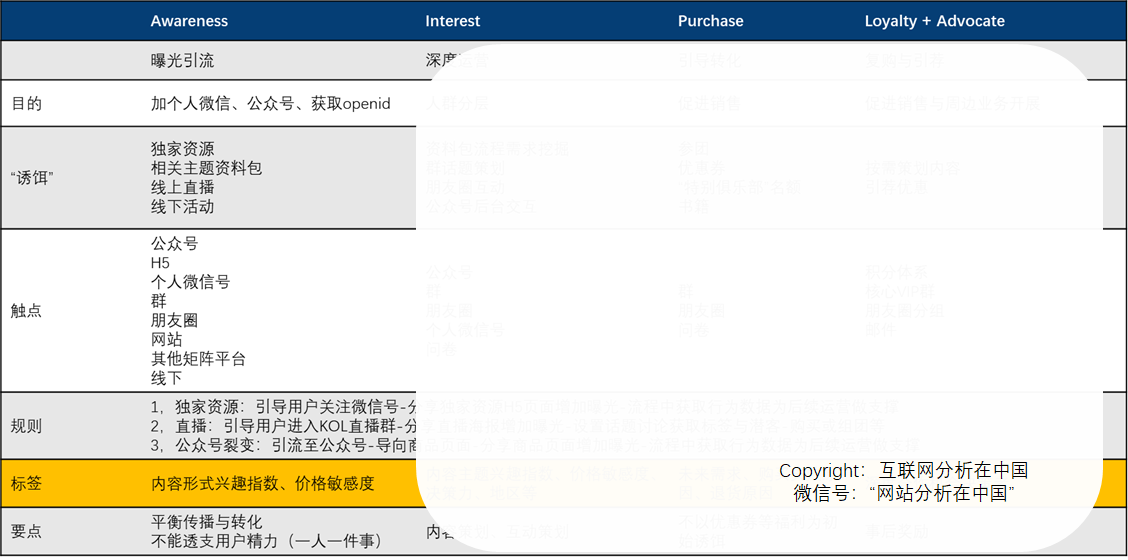This screenshot has height=560, width=1128.
Task: Click the 曝光引流 cell
Action: (x=182, y=61)
